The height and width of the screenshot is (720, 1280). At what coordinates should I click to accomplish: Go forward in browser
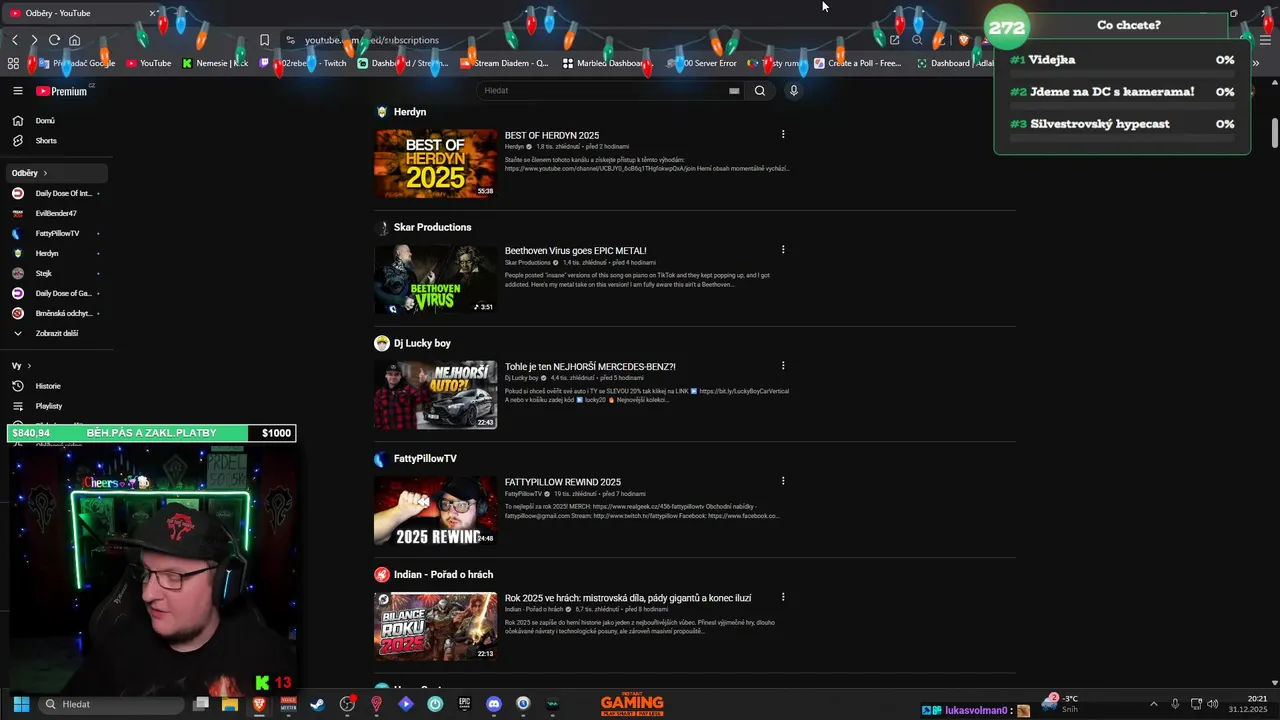tap(34, 40)
